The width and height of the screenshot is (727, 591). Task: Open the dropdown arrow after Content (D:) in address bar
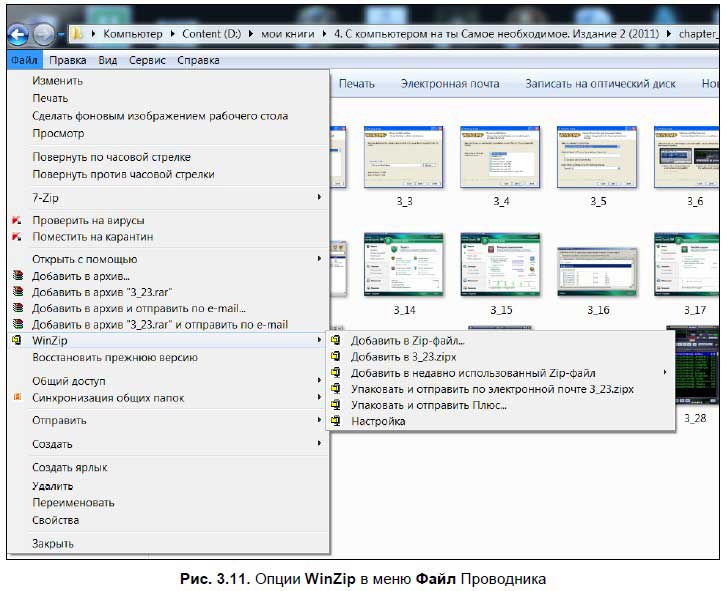pos(251,34)
